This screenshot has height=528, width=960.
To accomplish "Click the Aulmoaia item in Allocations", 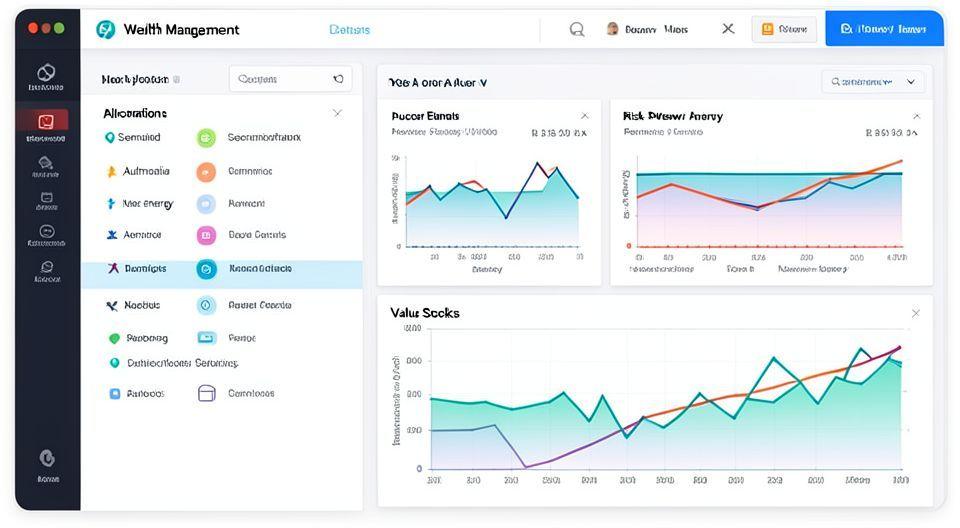I will pyautogui.click(x=146, y=171).
